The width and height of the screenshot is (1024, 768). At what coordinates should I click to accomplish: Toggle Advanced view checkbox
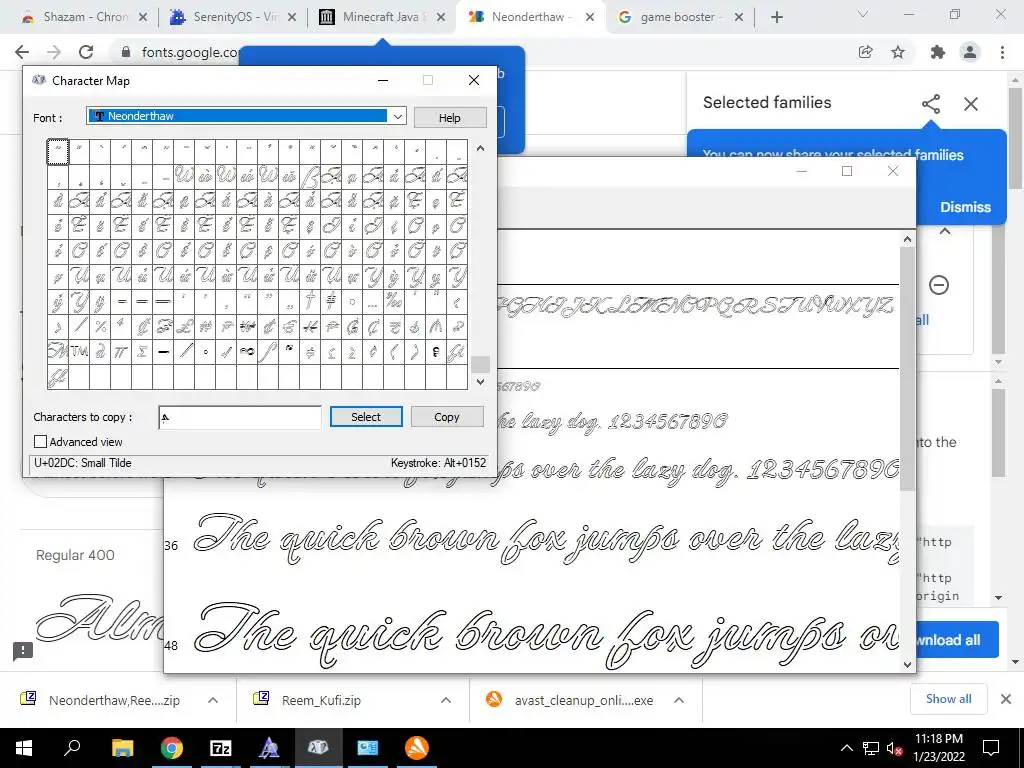point(40,441)
